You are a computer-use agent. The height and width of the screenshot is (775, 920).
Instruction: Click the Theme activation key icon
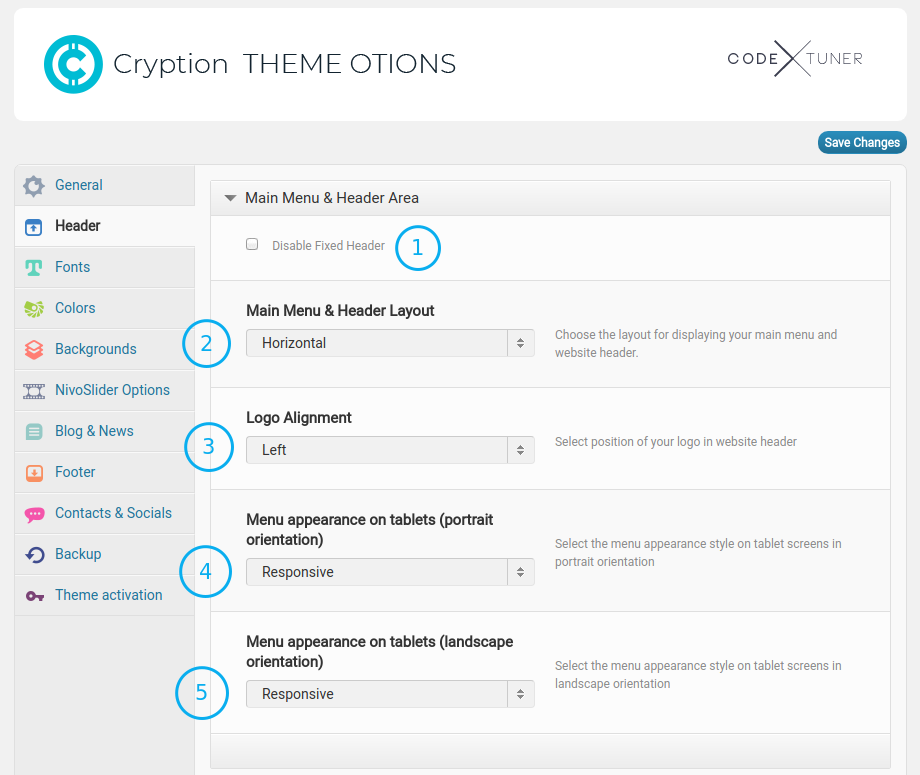tap(34, 595)
